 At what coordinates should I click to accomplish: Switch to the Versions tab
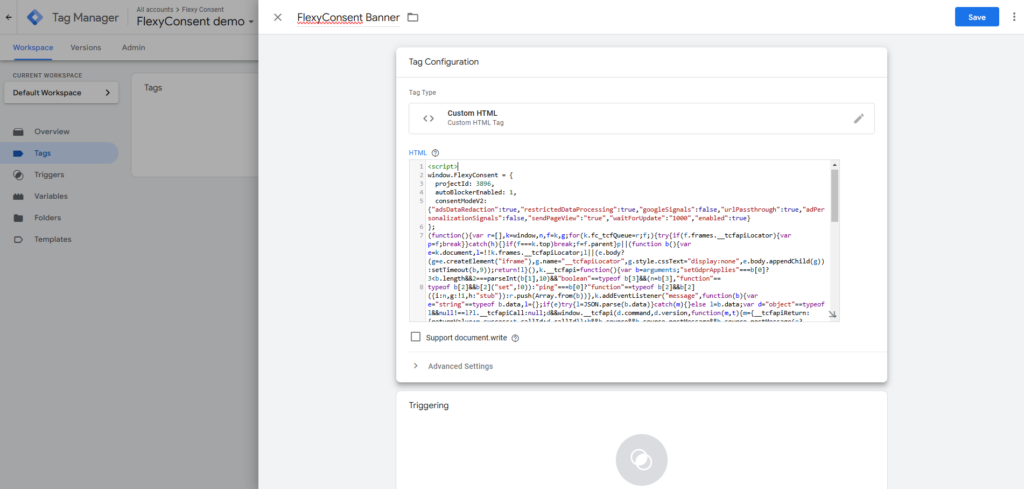tap(85, 47)
